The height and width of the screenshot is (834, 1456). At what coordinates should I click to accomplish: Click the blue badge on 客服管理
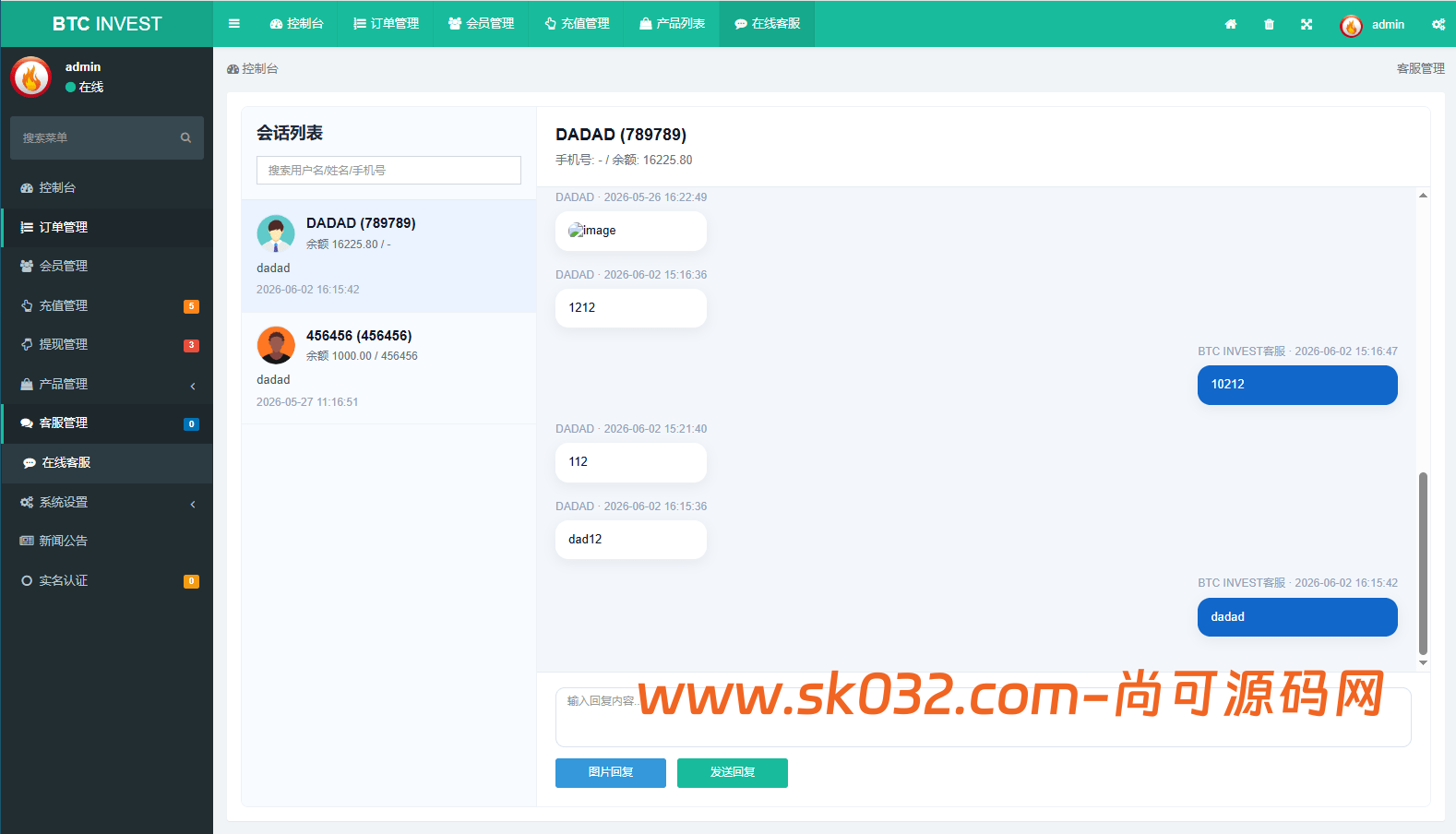click(x=191, y=424)
